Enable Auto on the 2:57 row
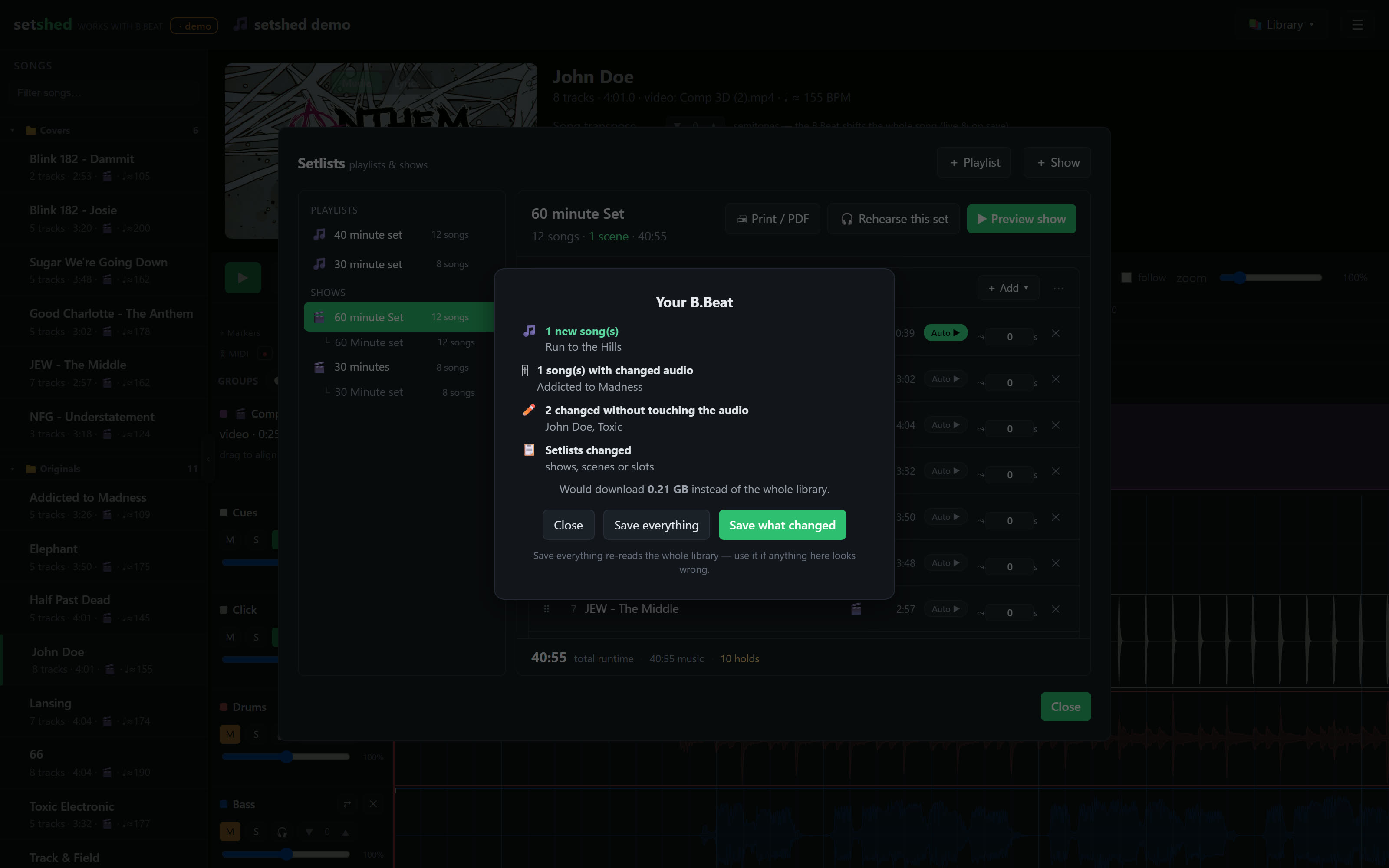 point(945,608)
